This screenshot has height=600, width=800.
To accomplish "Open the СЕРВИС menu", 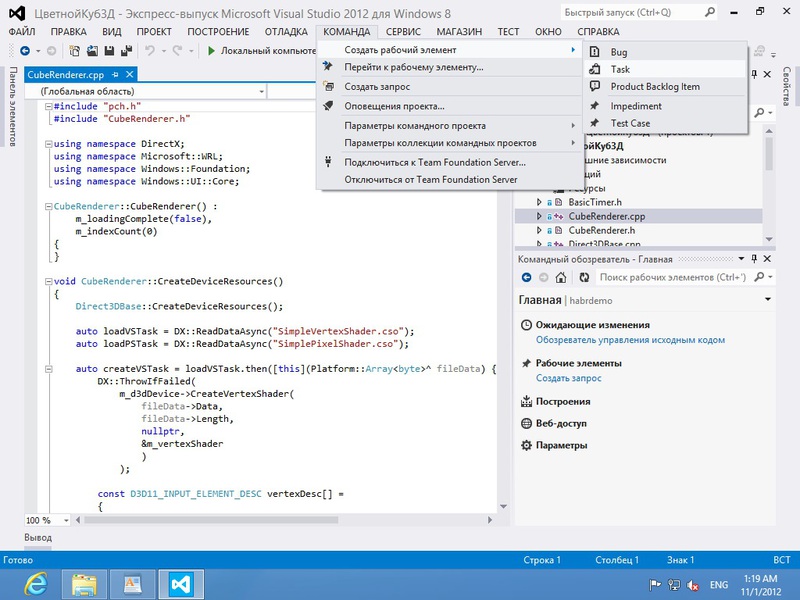I will tap(403, 32).
